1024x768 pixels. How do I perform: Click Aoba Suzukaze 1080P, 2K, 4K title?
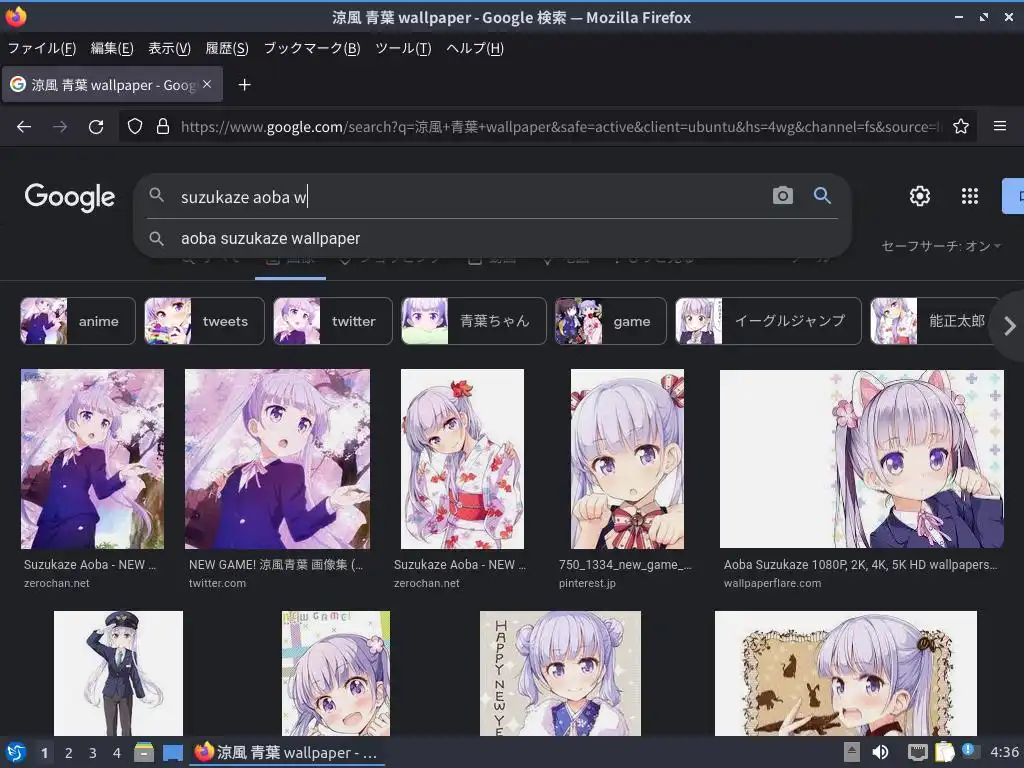pyautogui.click(x=860, y=565)
